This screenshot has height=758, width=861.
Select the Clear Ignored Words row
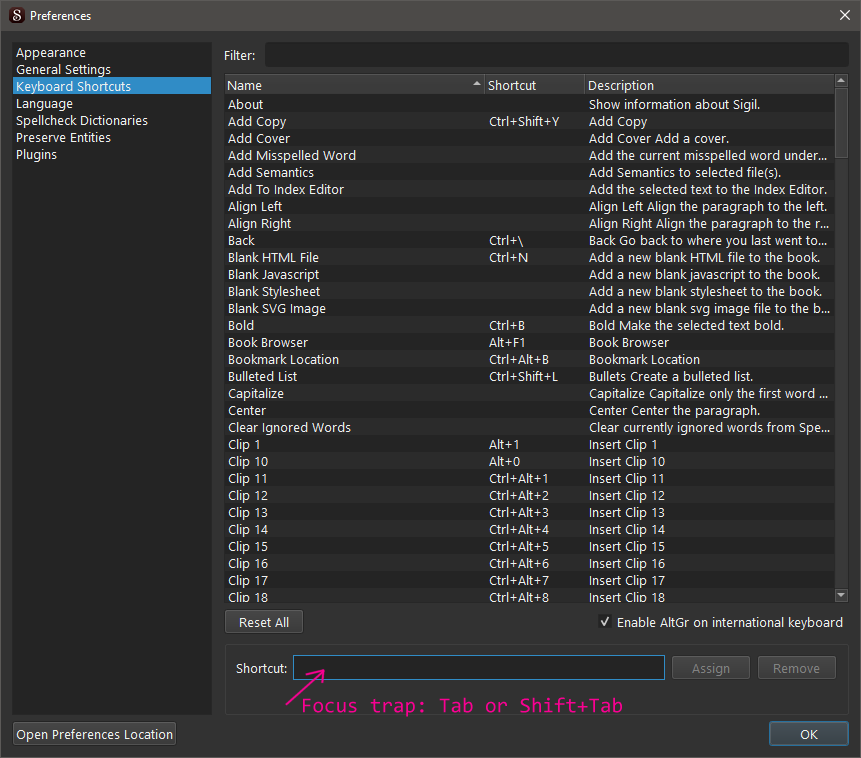529,428
